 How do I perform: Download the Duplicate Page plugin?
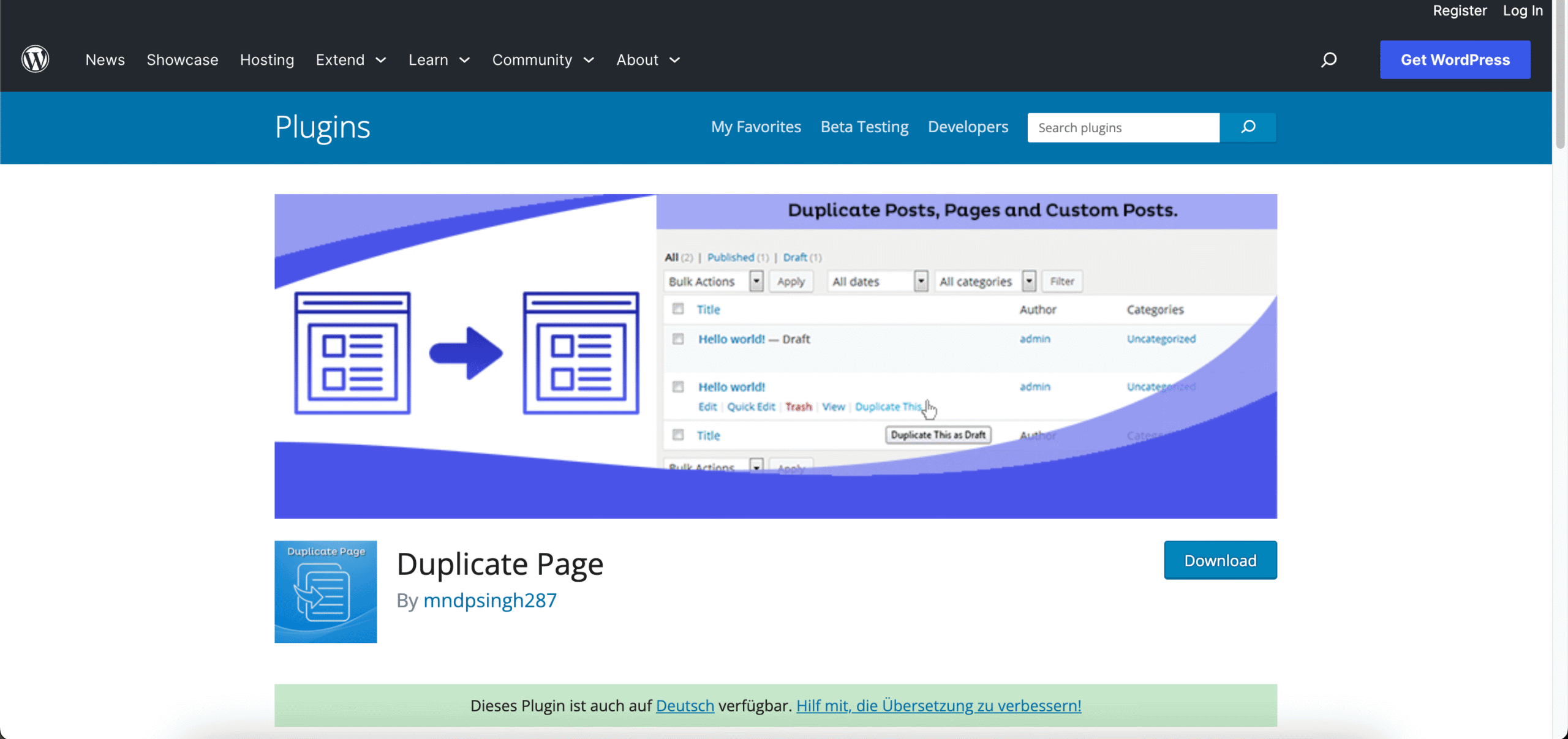[1220, 560]
